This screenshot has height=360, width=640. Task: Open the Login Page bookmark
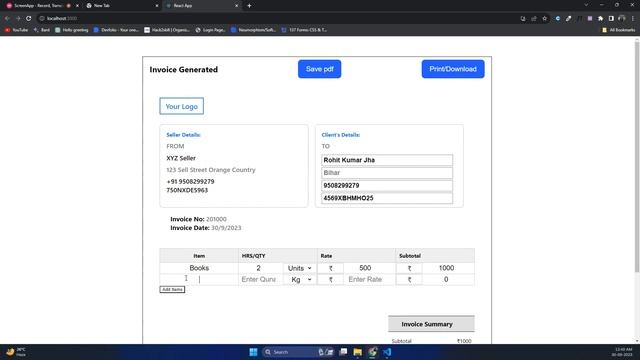210,30
